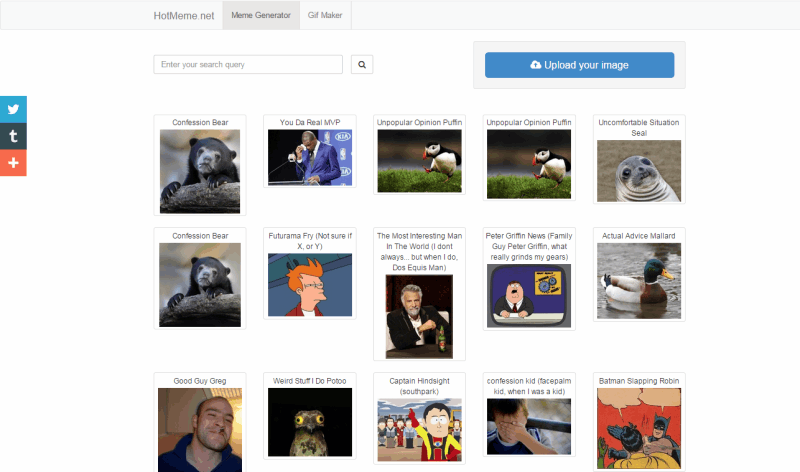Share the page via the Tumblr icon

point(13,136)
